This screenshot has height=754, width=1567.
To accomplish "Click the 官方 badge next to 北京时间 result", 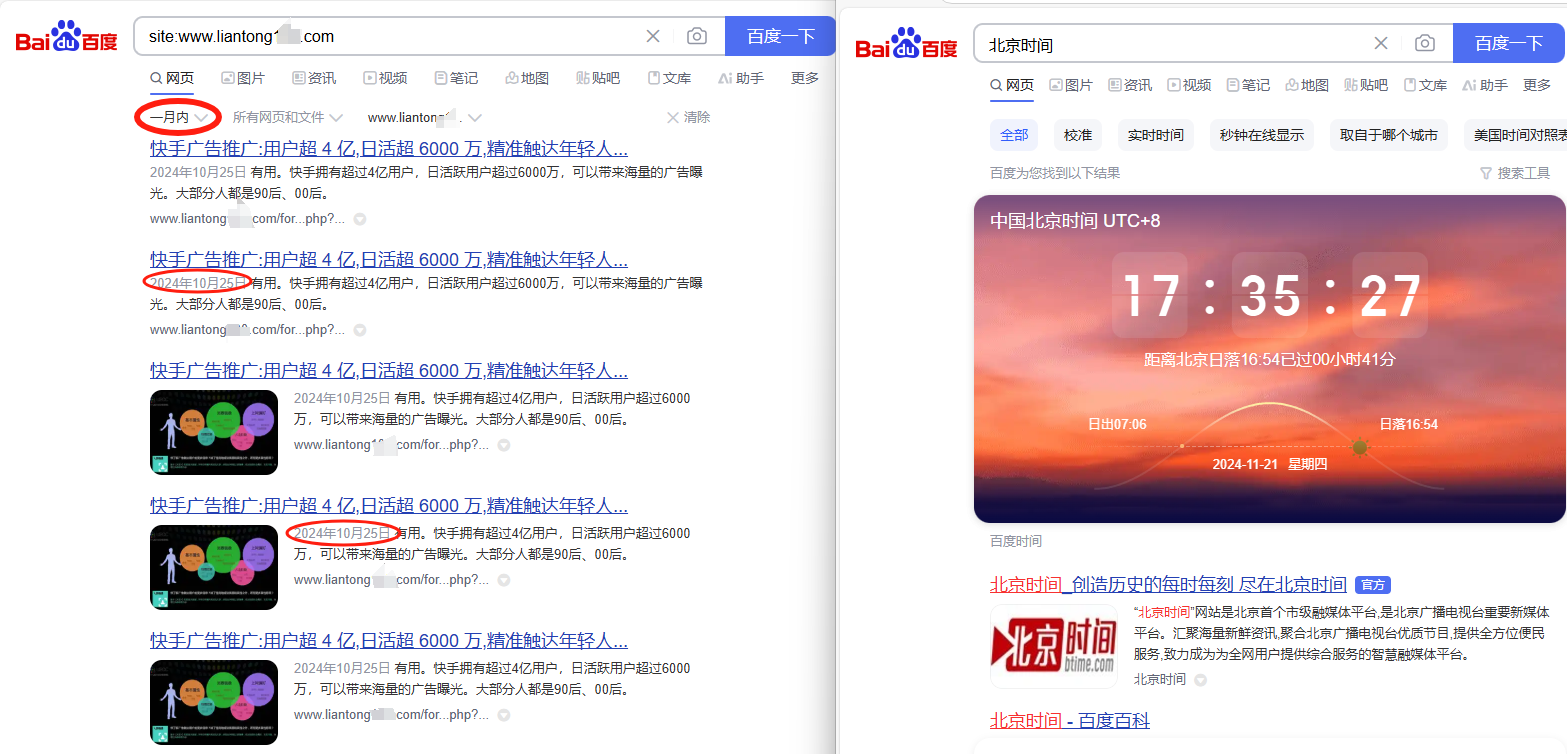I will (x=1373, y=585).
